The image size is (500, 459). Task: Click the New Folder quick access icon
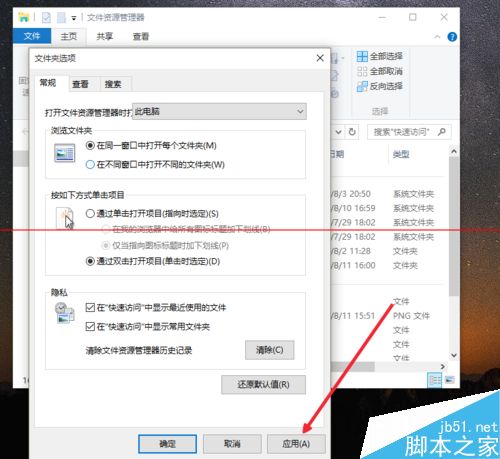coord(61,17)
